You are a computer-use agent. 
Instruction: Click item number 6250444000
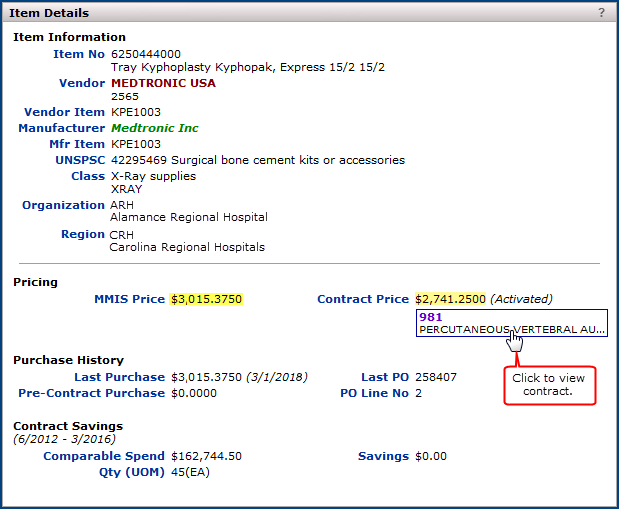(x=146, y=54)
